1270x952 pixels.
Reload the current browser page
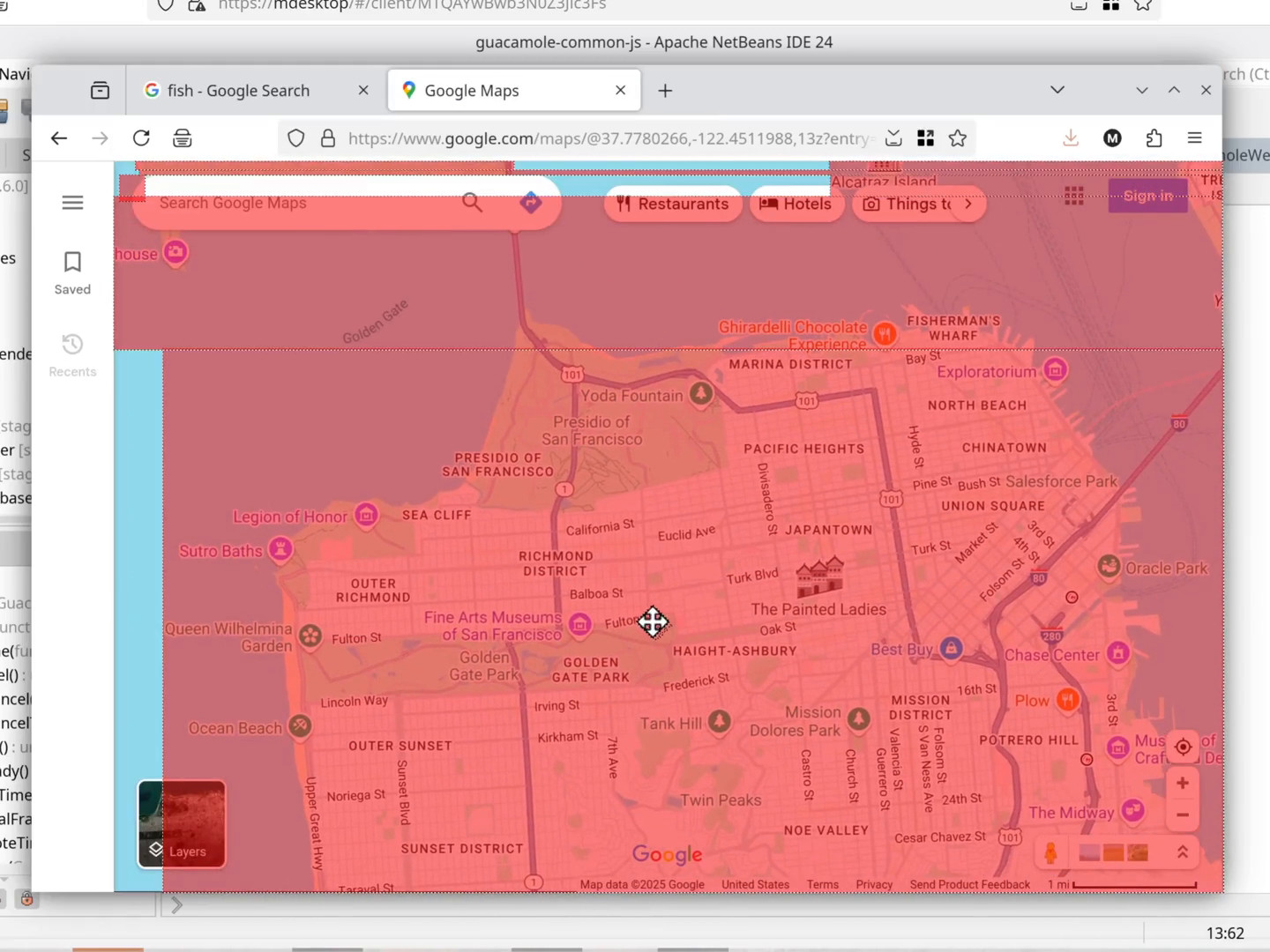point(141,138)
